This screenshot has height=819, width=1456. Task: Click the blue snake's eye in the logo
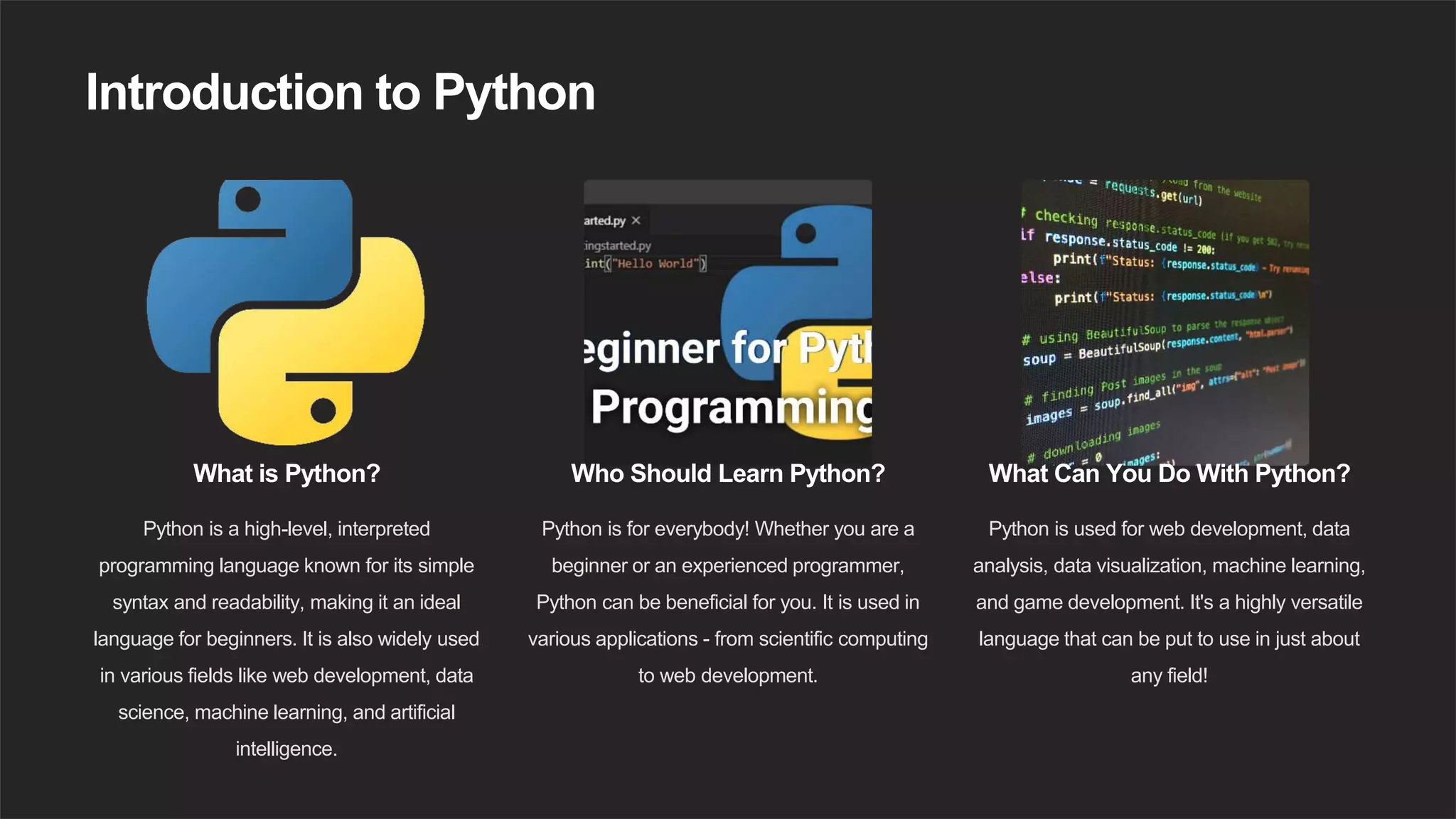[248, 199]
